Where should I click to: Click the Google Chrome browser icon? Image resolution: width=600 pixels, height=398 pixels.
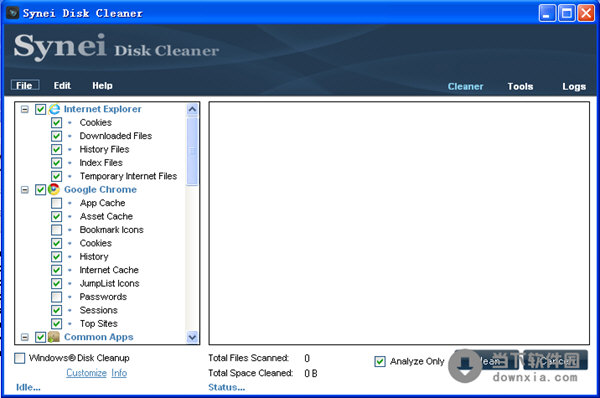click(x=54, y=189)
